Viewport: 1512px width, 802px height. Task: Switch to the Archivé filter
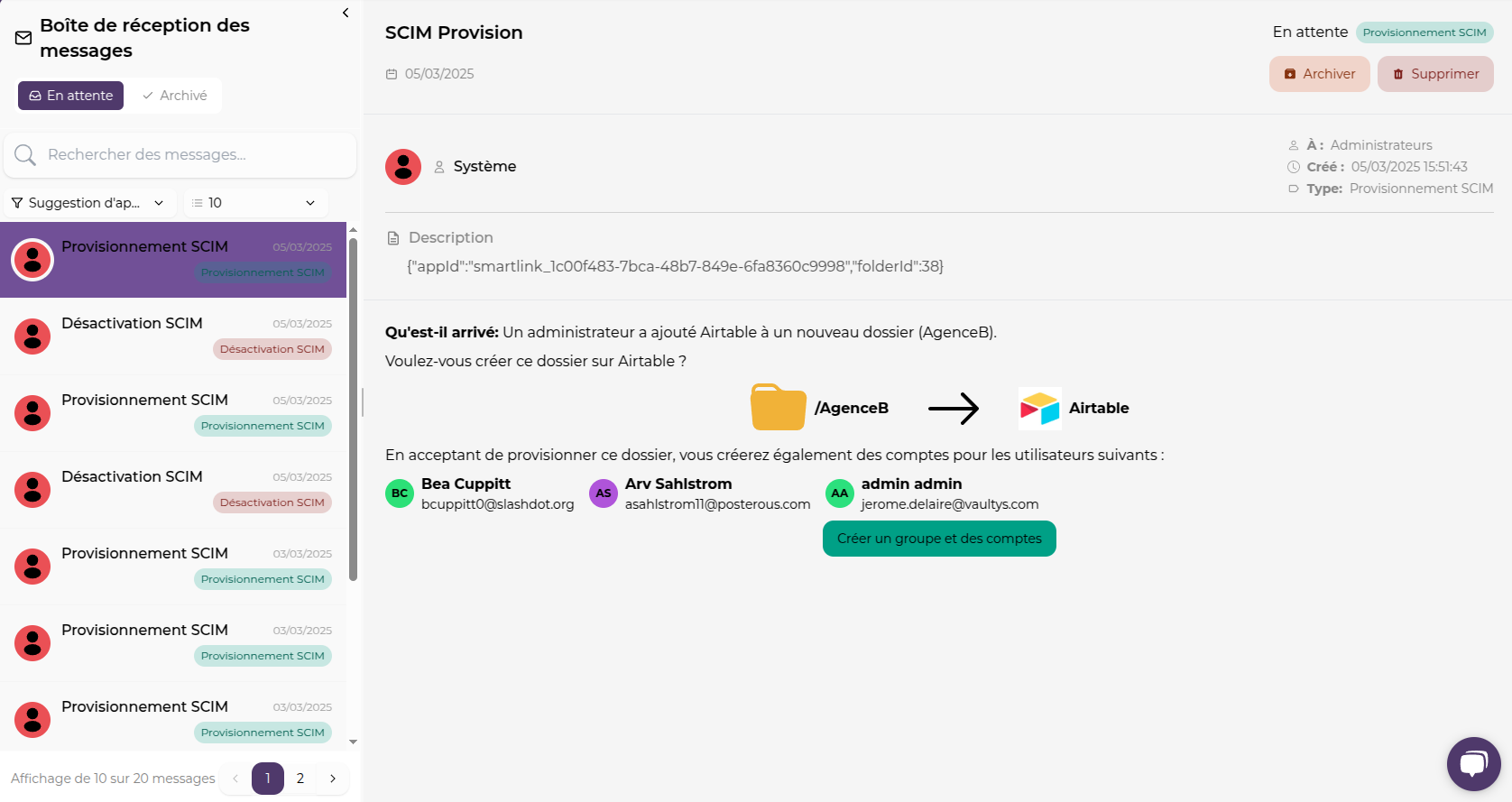[x=175, y=96]
